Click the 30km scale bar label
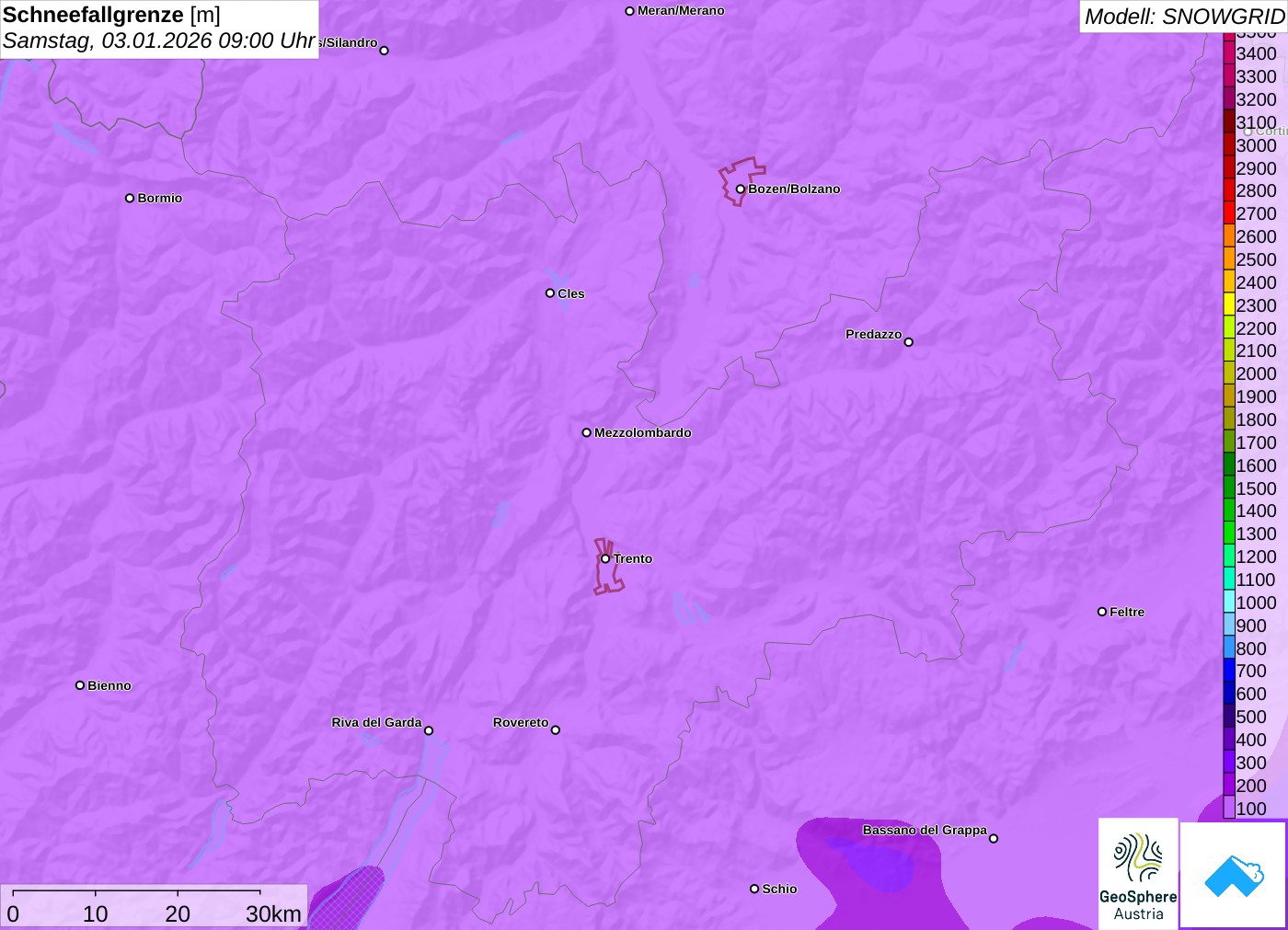1288x930 pixels. (273, 913)
